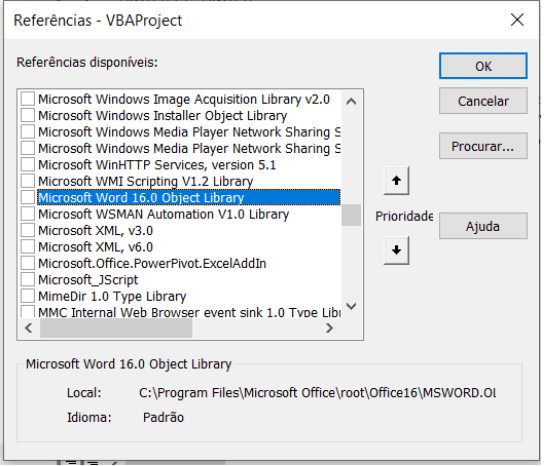
Task: Check Microsoft XML, v6.0 reference
Action: click(28, 247)
